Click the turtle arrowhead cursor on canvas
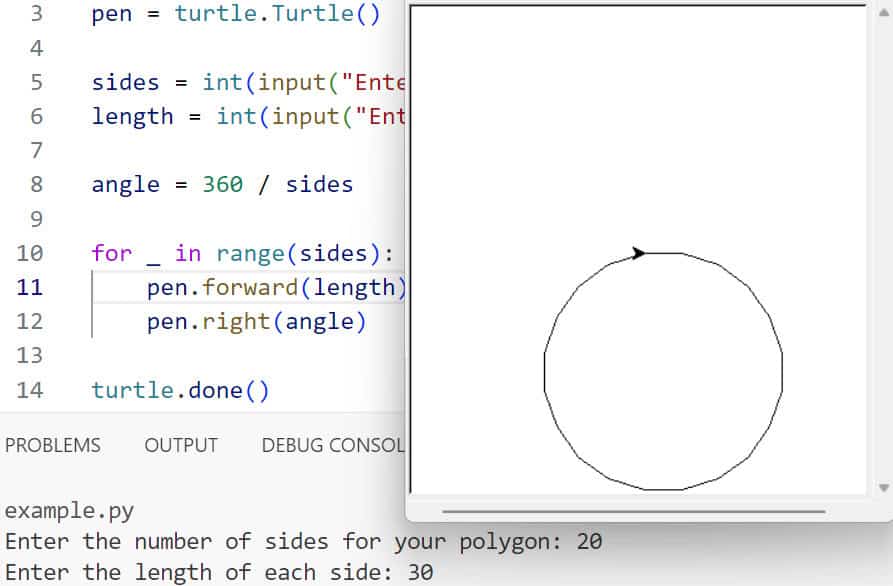893x586 pixels. [639, 253]
